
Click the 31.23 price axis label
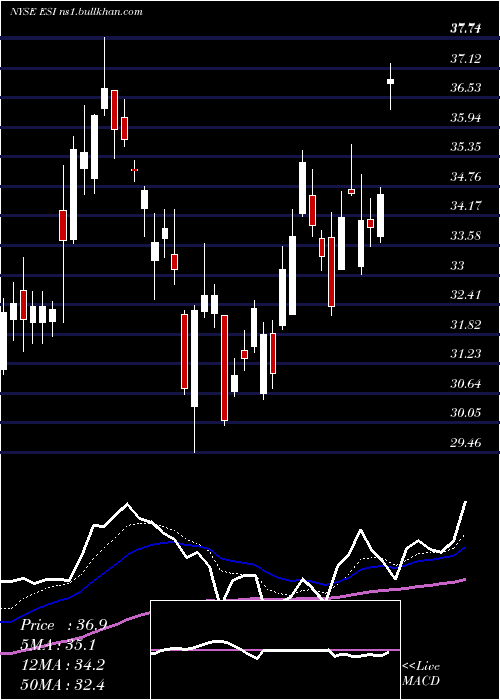466,354
